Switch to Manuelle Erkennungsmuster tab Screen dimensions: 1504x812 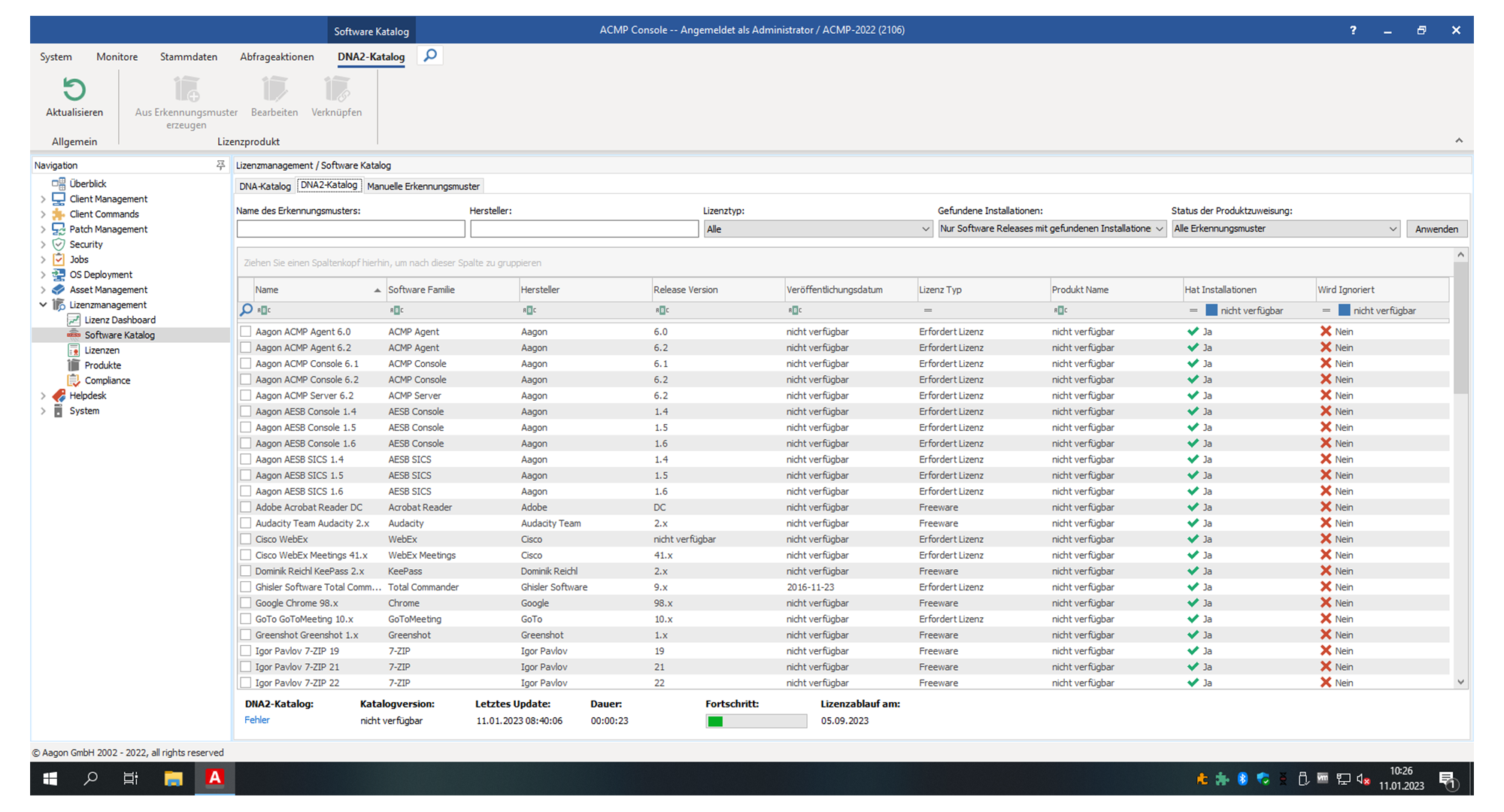423,186
